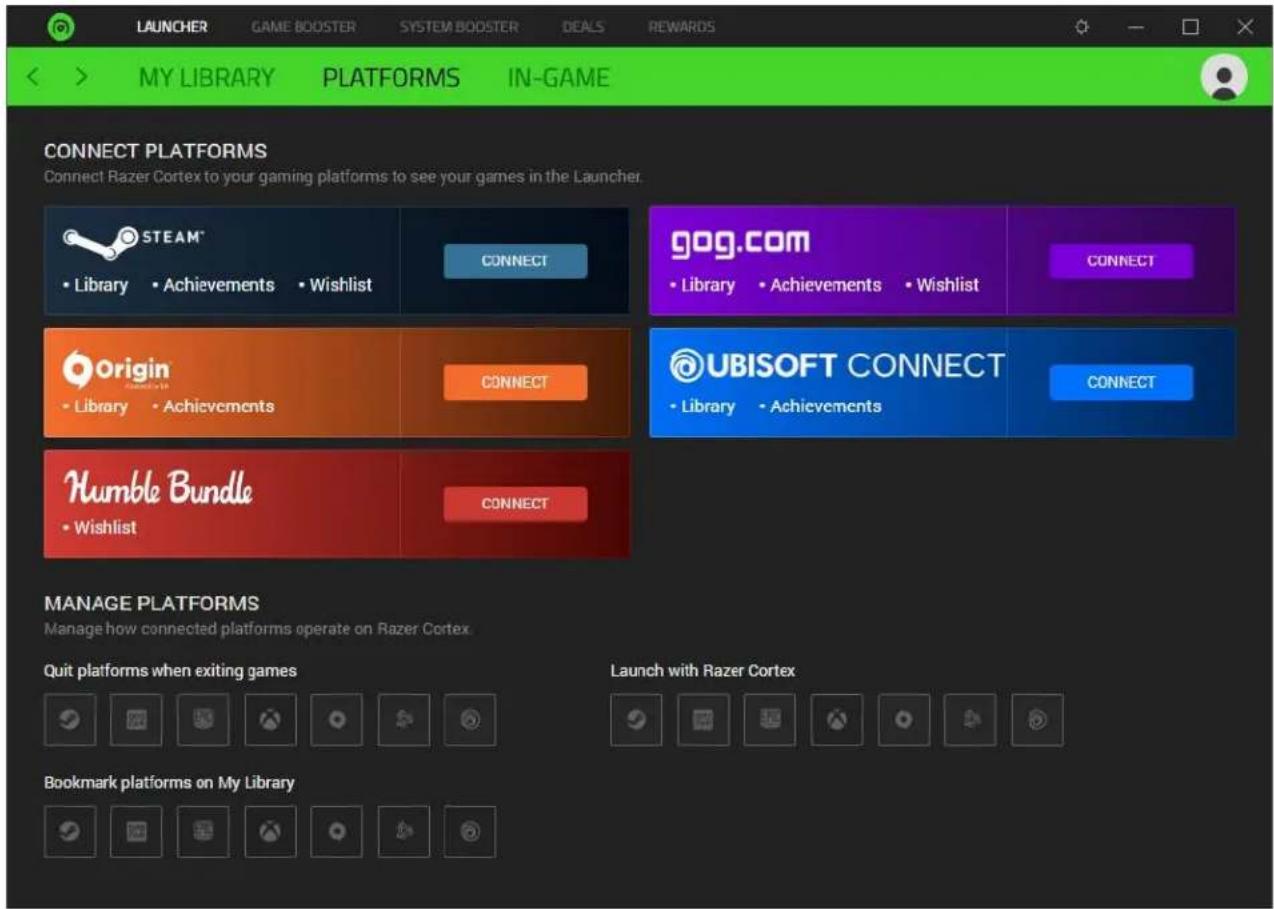Select the Platforms section
This screenshot has height=909, width=1274.
click(391, 78)
